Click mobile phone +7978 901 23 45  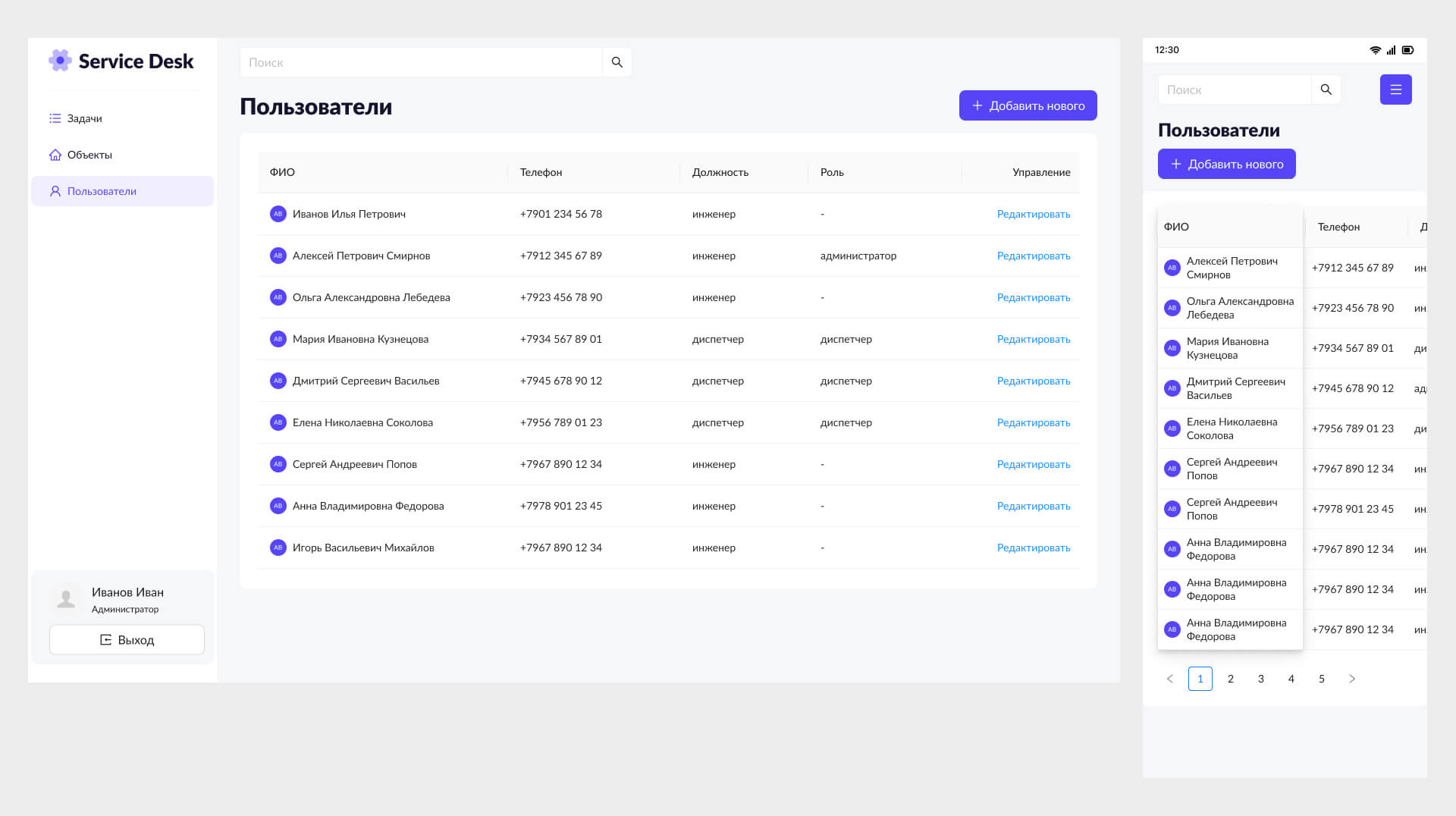tap(1352, 509)
